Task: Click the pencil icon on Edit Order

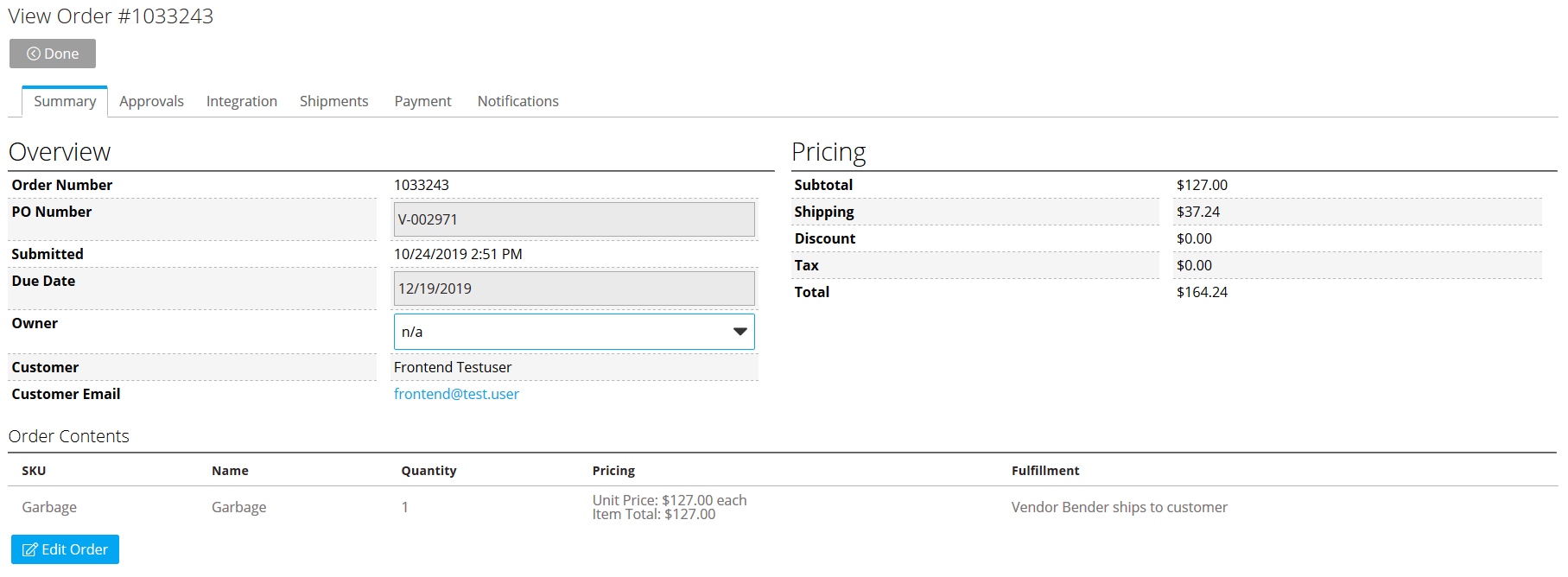Action: pyautogui.click(x=29, y=549)
